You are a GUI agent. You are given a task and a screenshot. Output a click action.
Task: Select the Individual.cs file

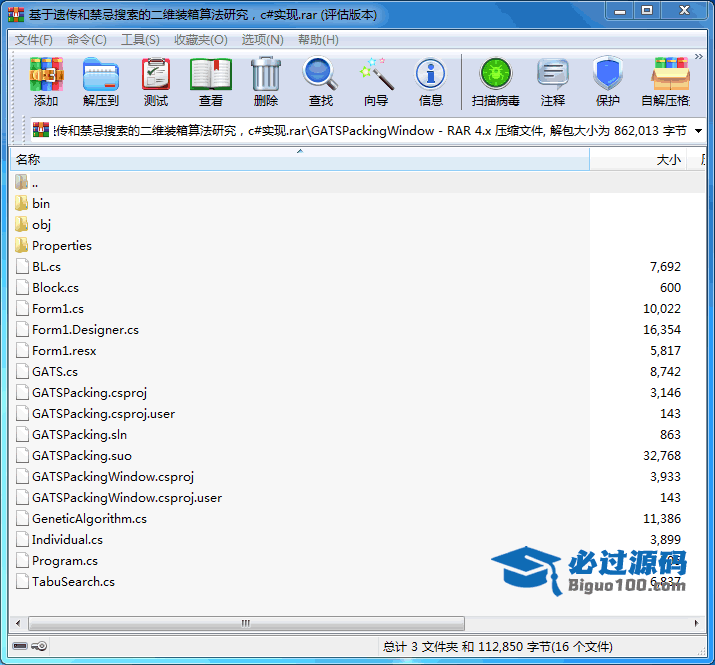point(59,539)
